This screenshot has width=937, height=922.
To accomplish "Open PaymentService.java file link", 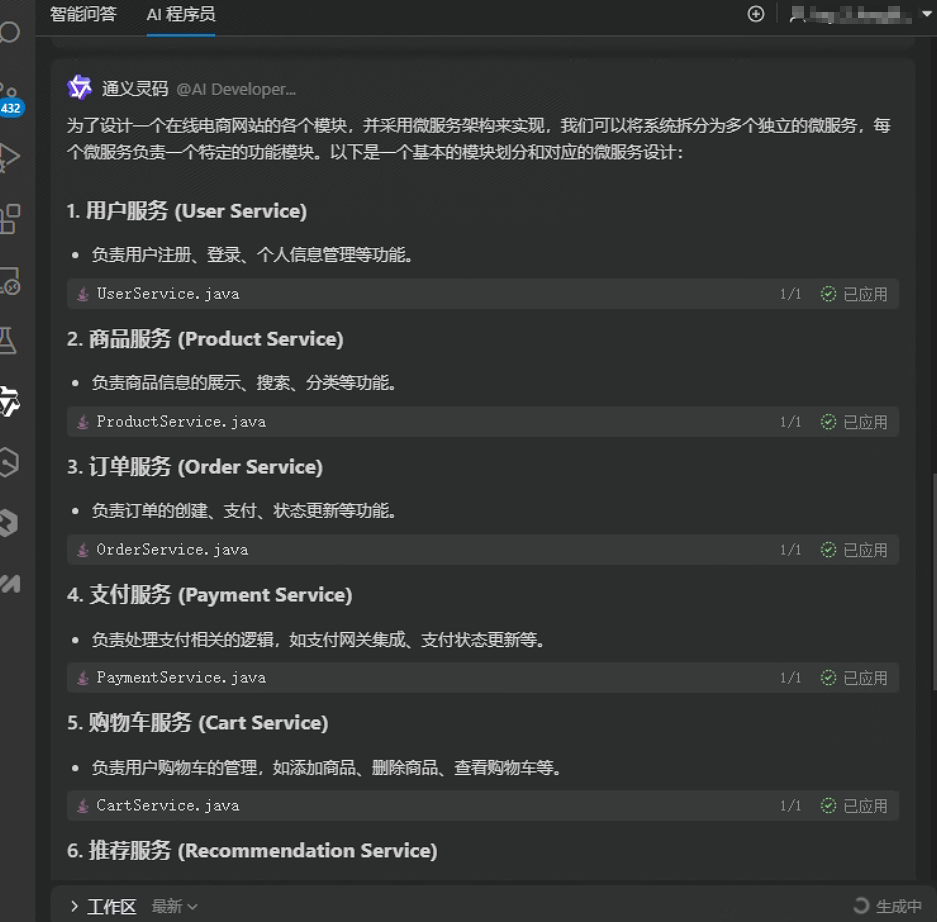I will 180,677.
